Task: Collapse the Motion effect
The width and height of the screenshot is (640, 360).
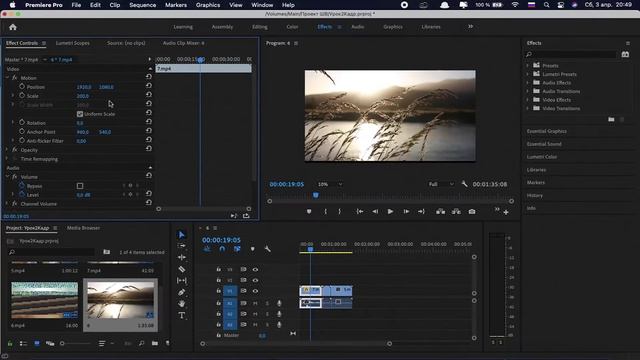Action: point(7,78)
